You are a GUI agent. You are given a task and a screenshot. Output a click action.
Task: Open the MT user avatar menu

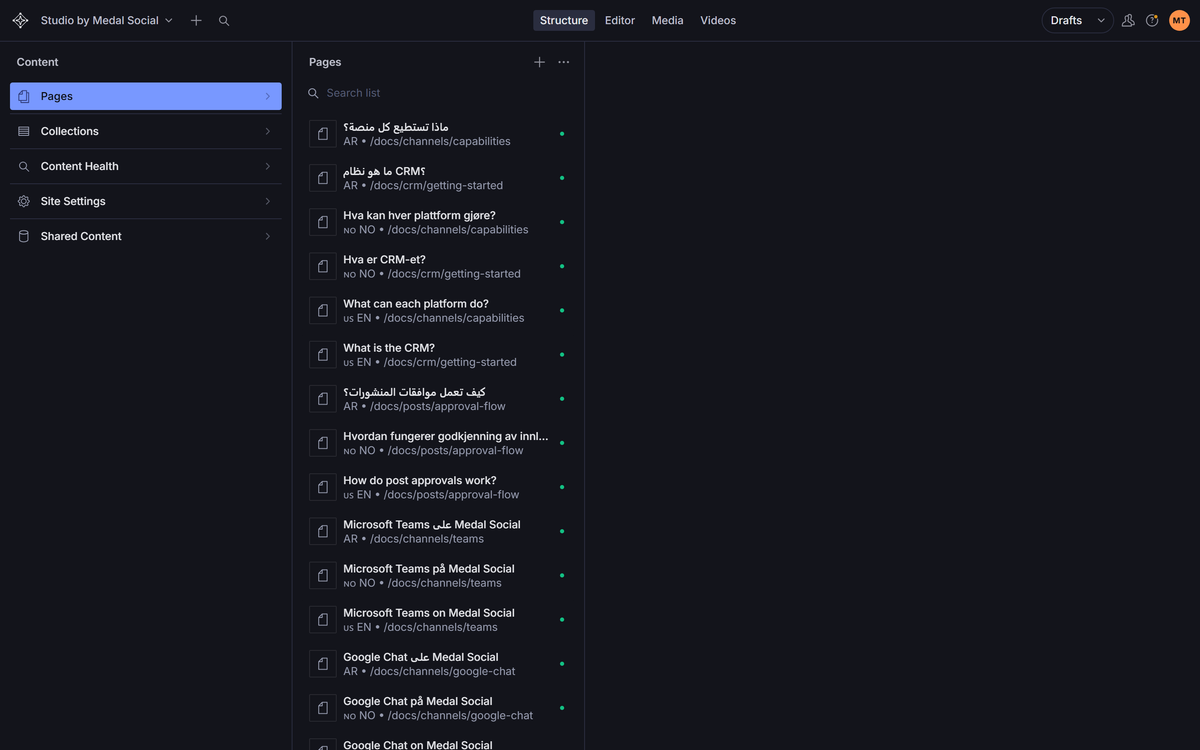click(x=1179, y=20)
